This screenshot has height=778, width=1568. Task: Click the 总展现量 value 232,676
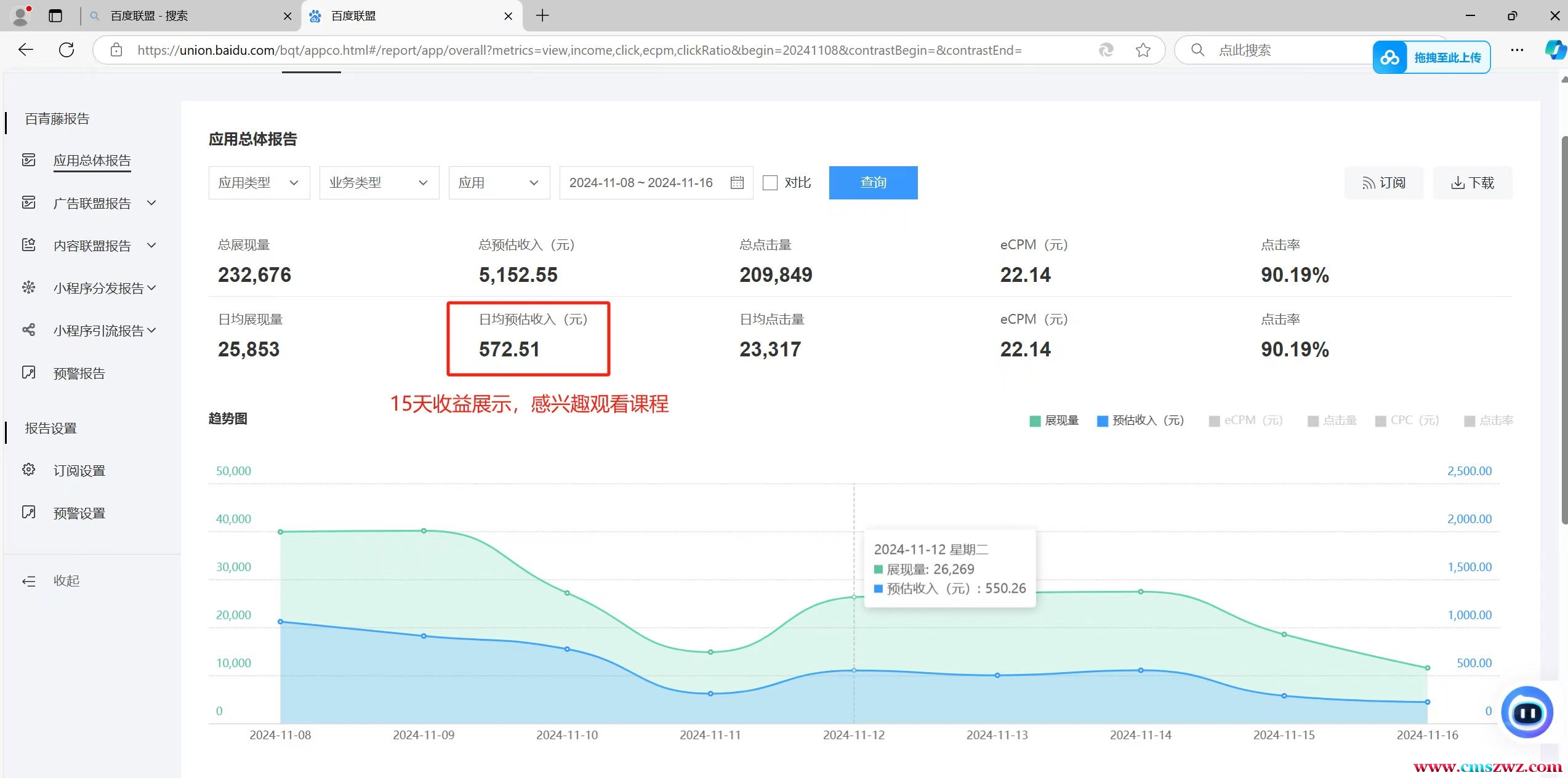254,275
